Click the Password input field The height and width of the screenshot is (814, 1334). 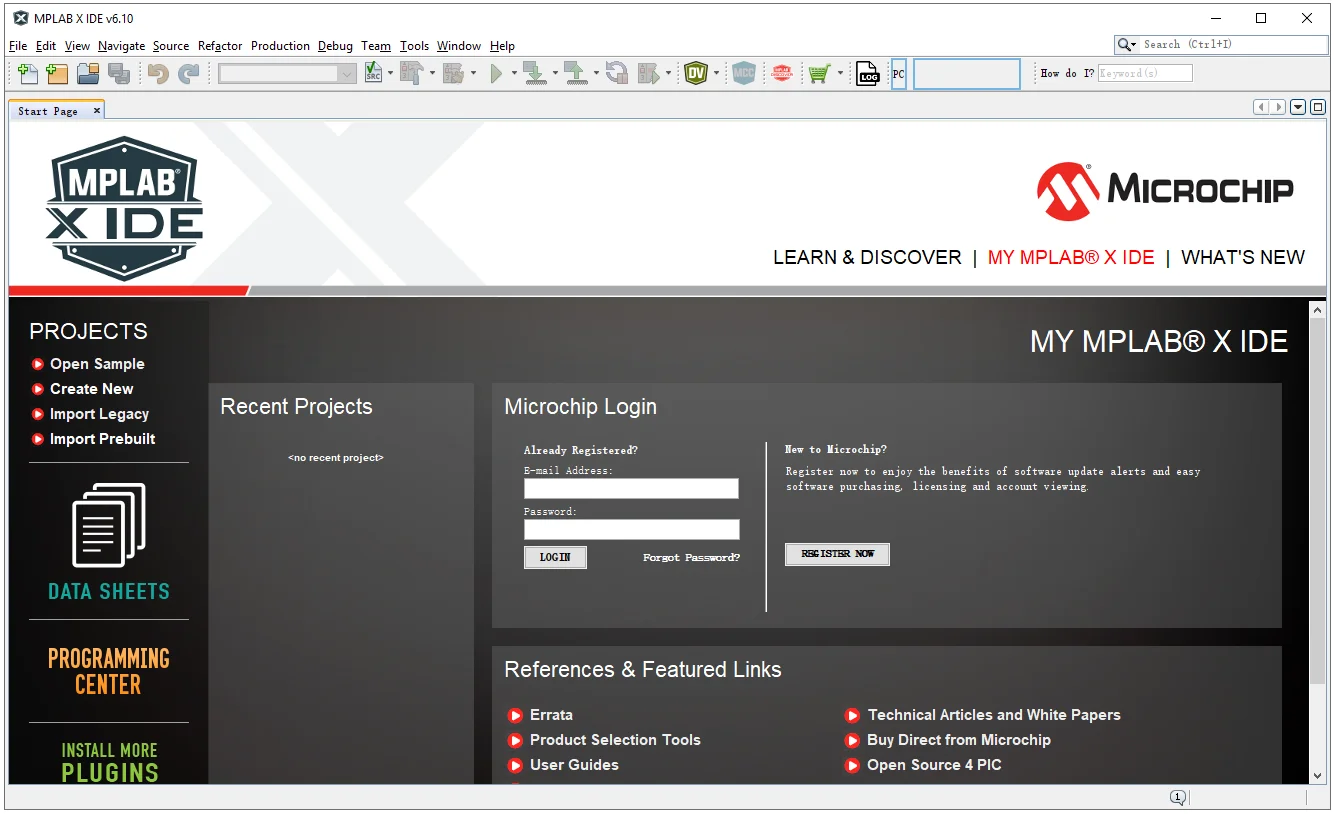coord(631,530)
